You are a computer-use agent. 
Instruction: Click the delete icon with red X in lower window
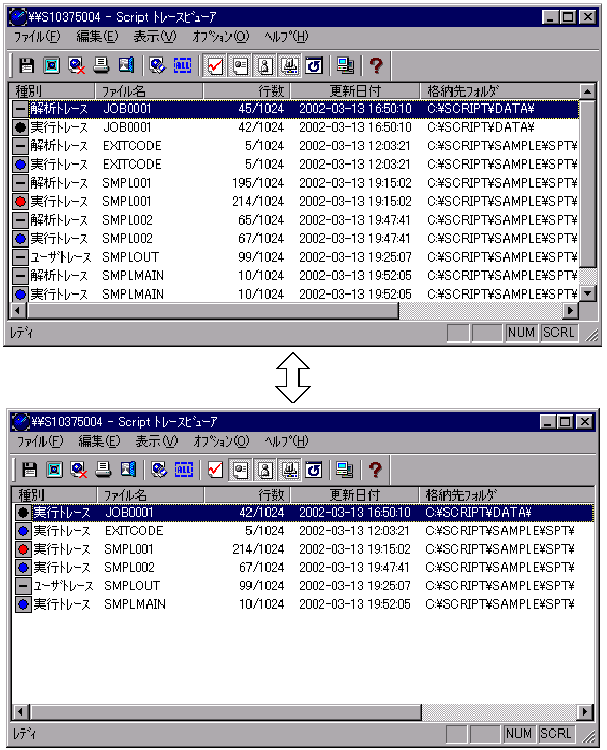78,470
